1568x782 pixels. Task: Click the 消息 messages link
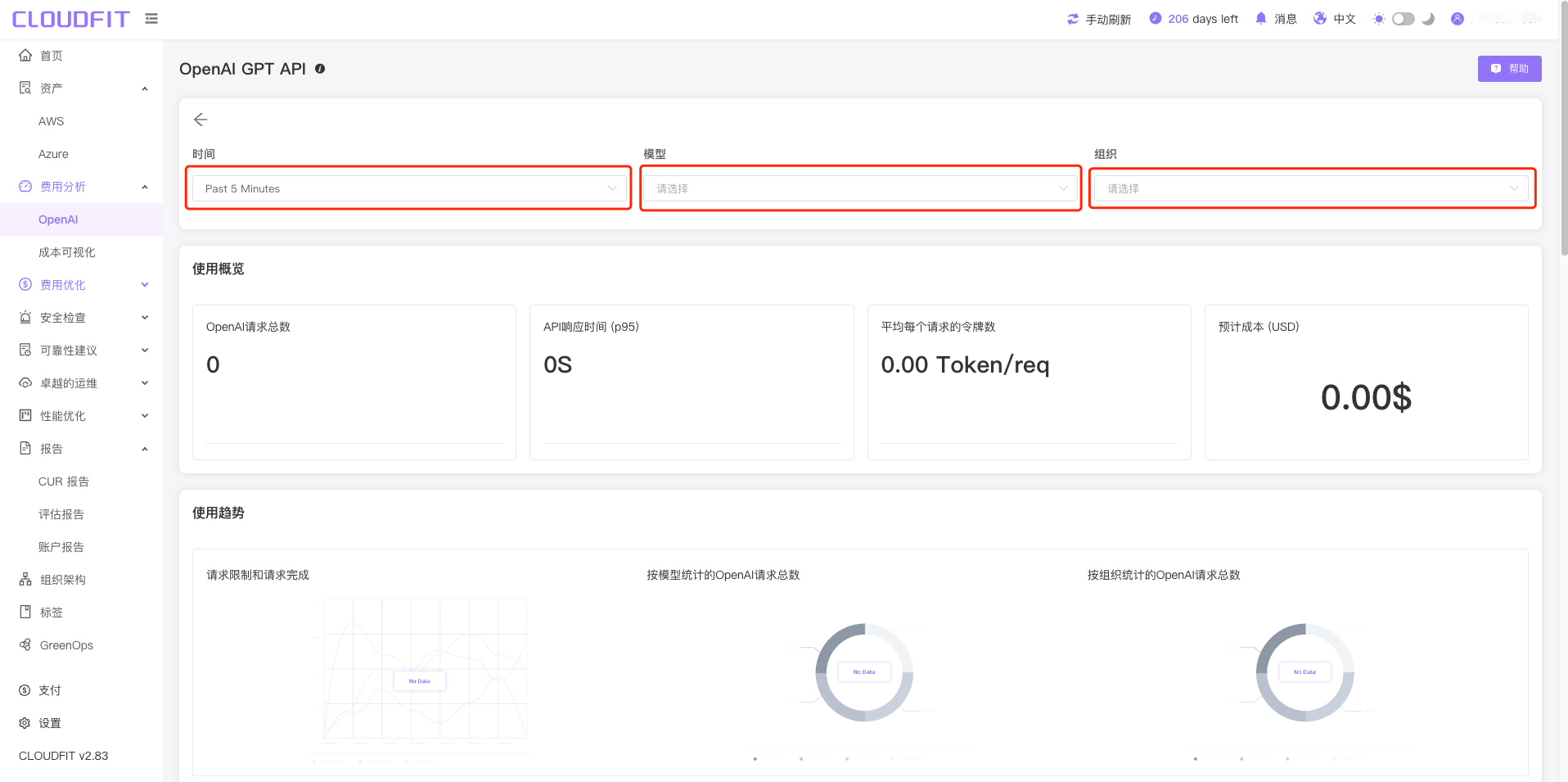(1285, 19)
